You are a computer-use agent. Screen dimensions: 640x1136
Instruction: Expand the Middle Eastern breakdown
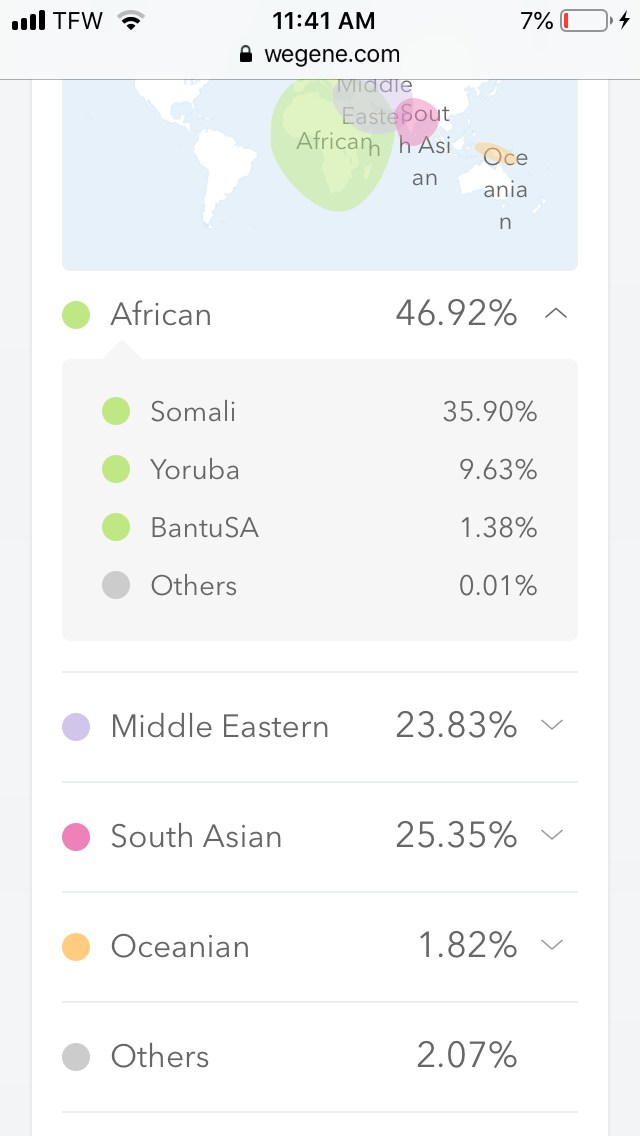552,726
